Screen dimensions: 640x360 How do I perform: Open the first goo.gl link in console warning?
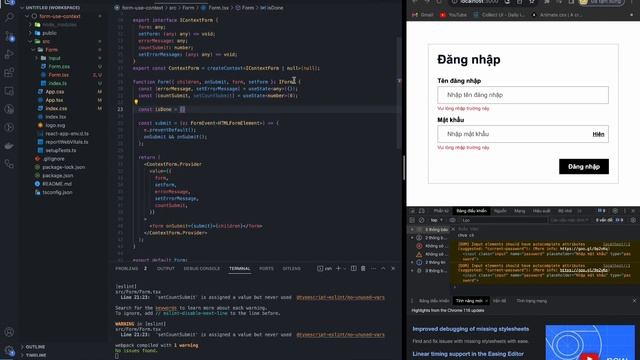pyautogui.click(x=584, y=249)
